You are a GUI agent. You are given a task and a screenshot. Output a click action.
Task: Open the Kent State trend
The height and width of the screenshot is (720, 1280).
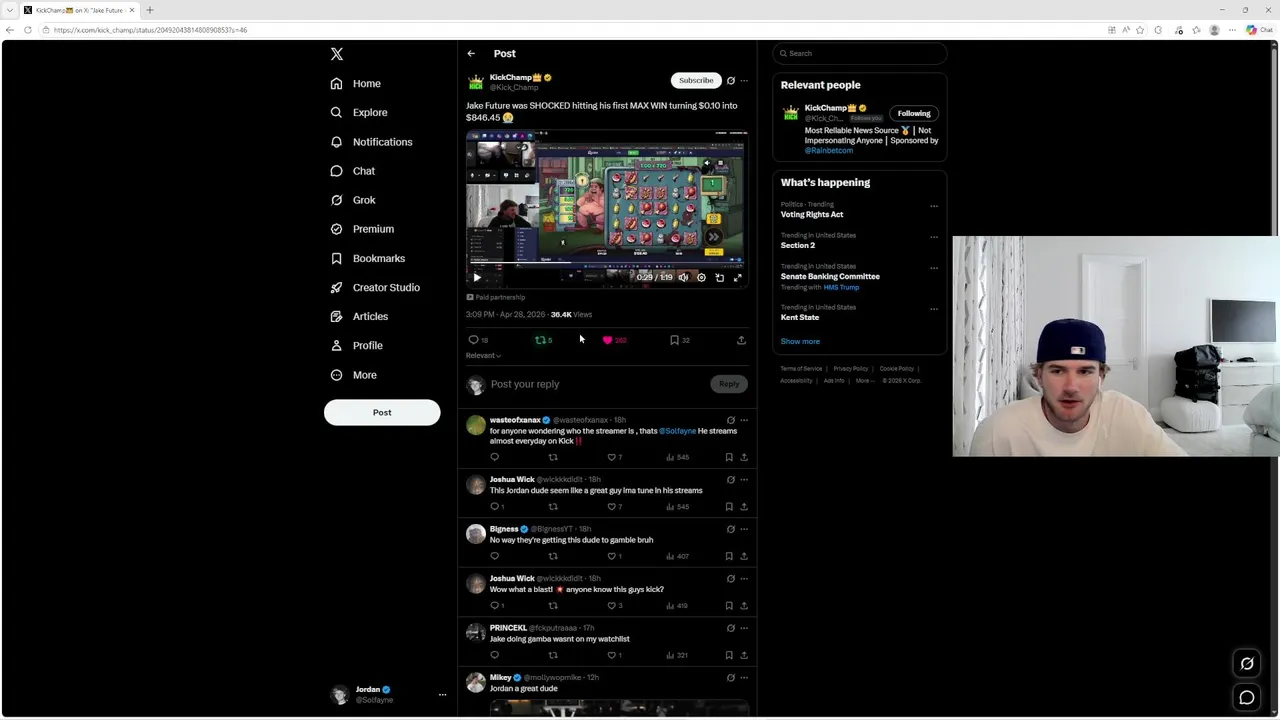[800, 318]
